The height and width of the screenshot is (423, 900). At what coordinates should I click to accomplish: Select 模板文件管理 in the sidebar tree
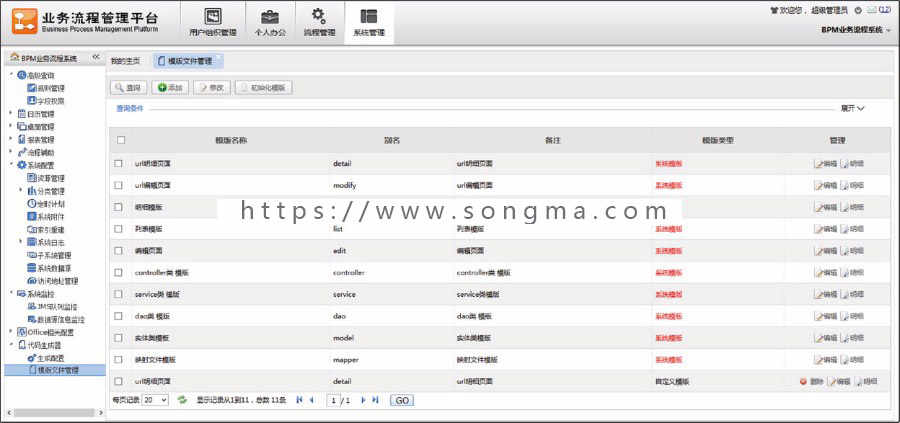click(53, 370)
